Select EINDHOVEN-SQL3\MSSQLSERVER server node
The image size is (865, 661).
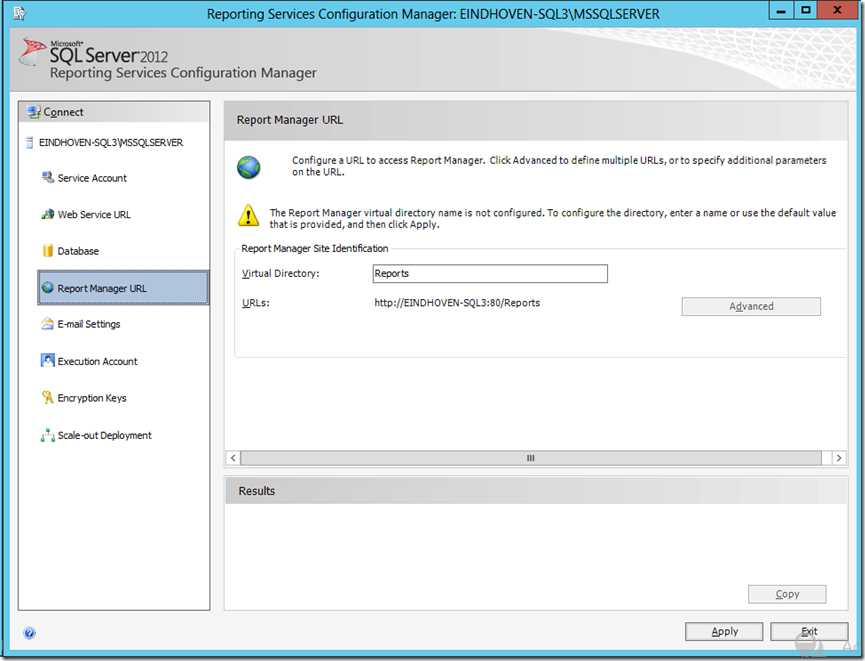click(x=110, y=142)
